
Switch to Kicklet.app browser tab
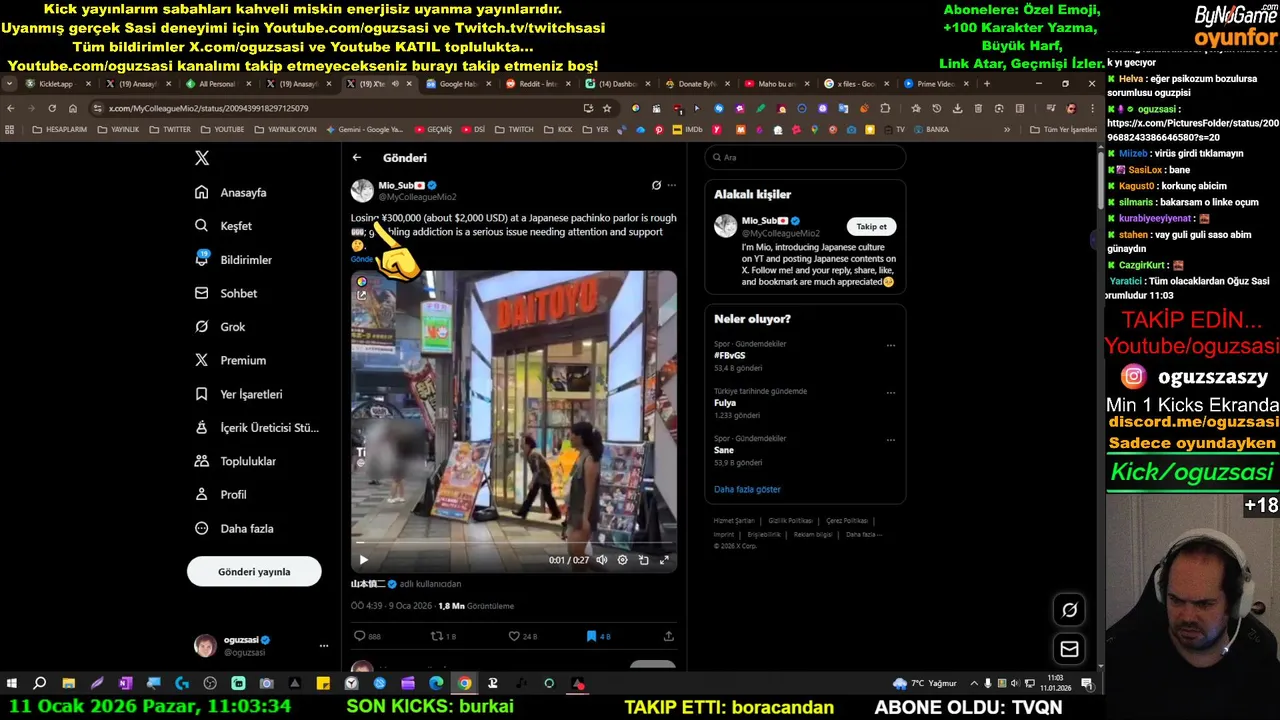click(58, 84)
